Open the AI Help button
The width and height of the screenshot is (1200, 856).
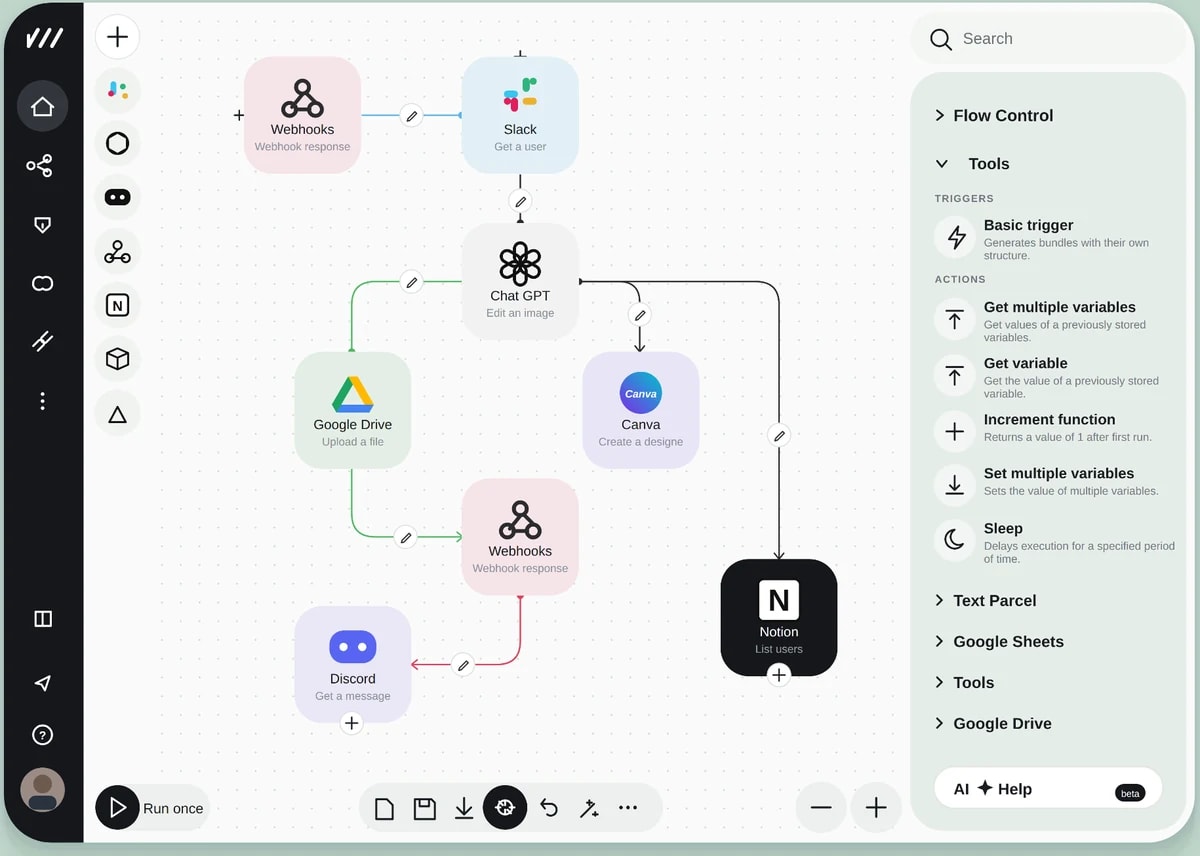point(1048,789)
